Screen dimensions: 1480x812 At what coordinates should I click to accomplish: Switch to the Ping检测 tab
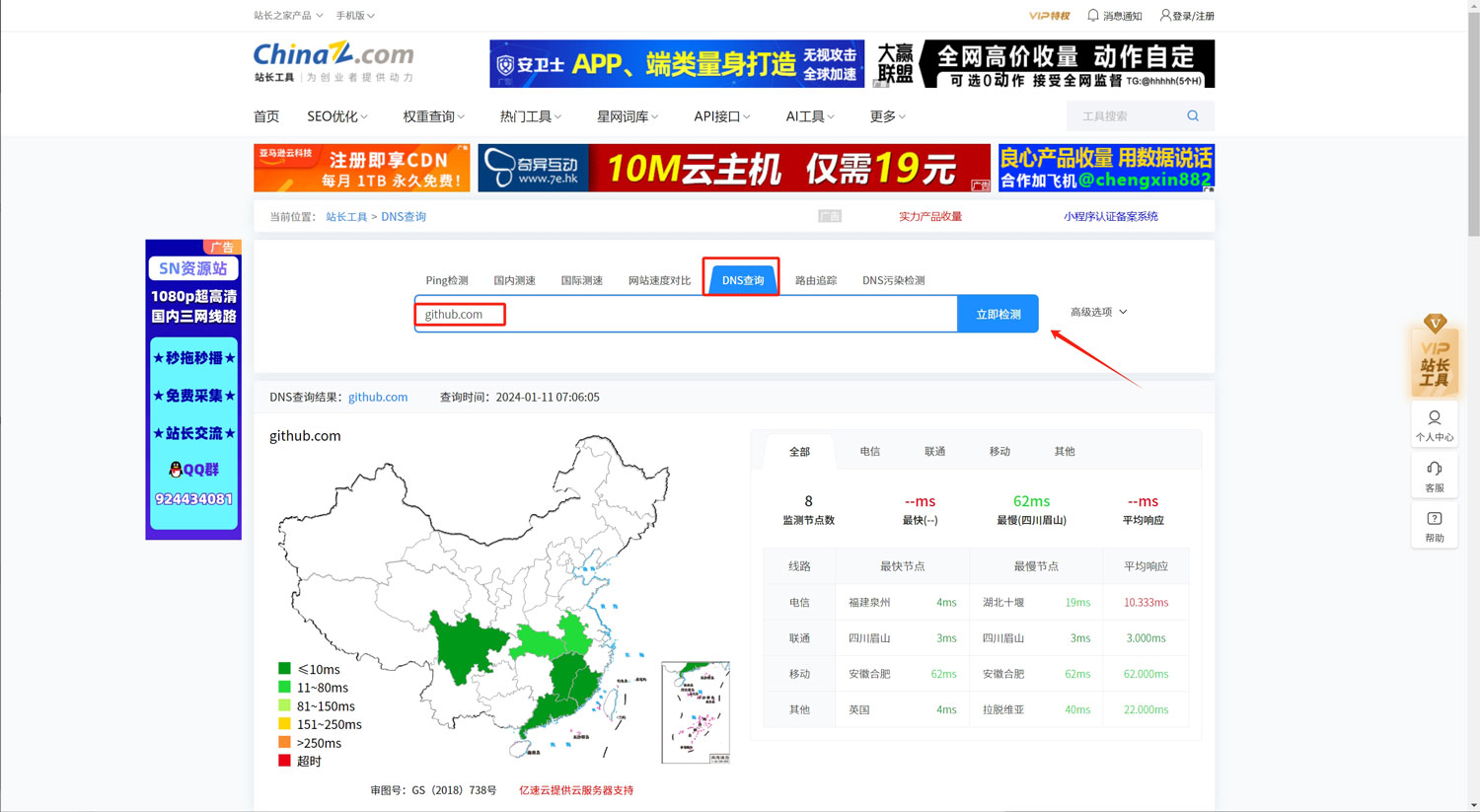pyautogui.click(x=447, y=280)
